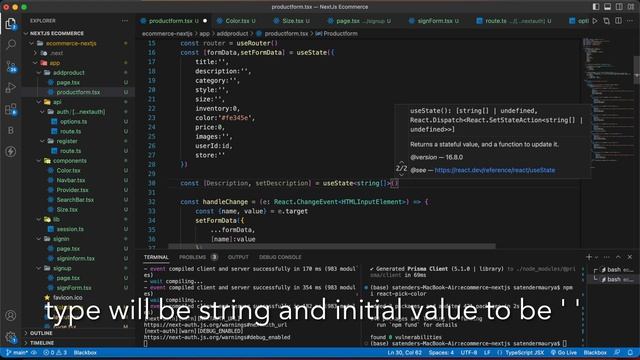This screenshot has height=360, width=640.
Task: Click LF end of line setting
Action: [x=487, y=353]
